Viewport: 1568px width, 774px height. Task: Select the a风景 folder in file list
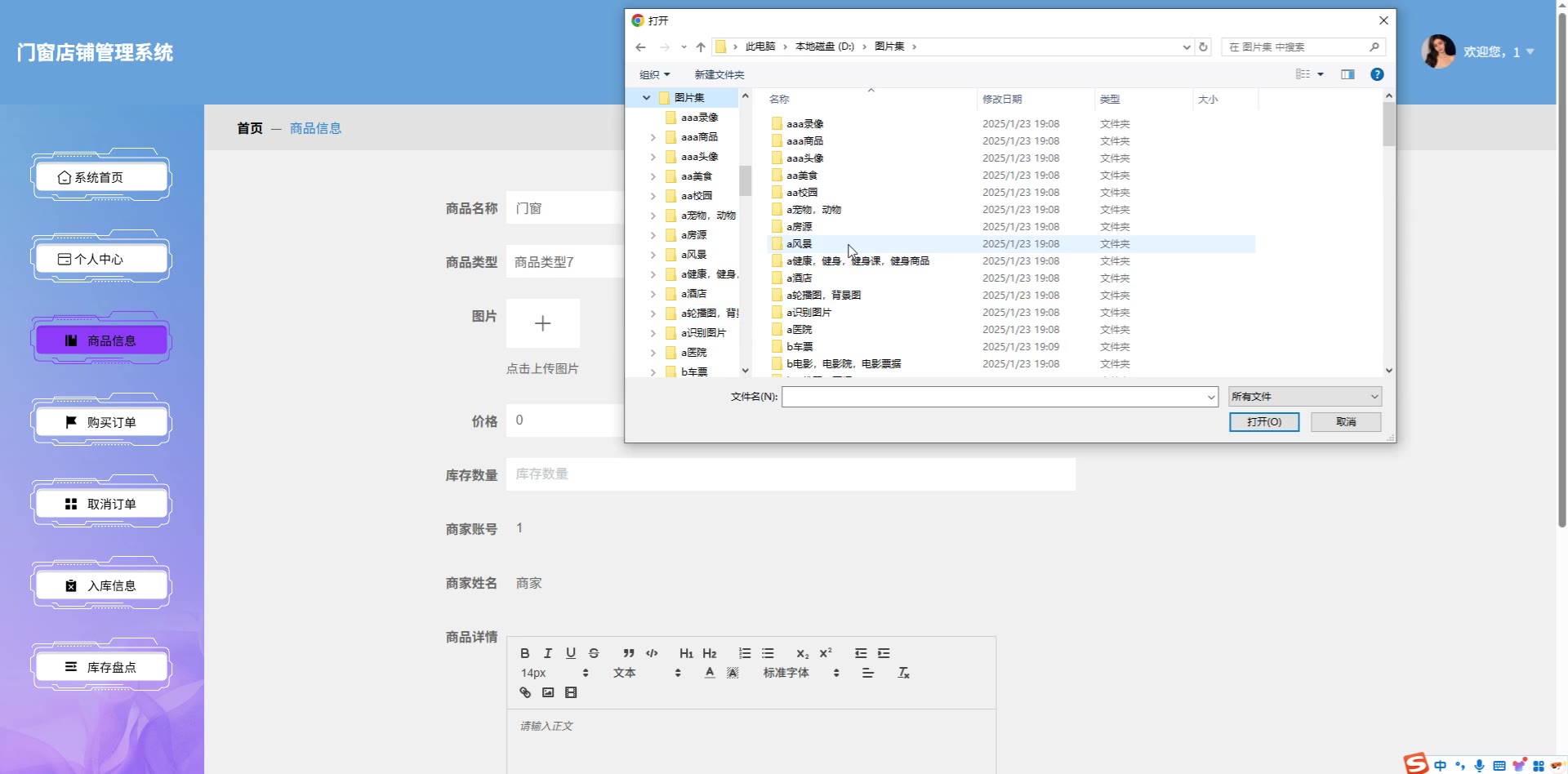[x=1011, y=244]
